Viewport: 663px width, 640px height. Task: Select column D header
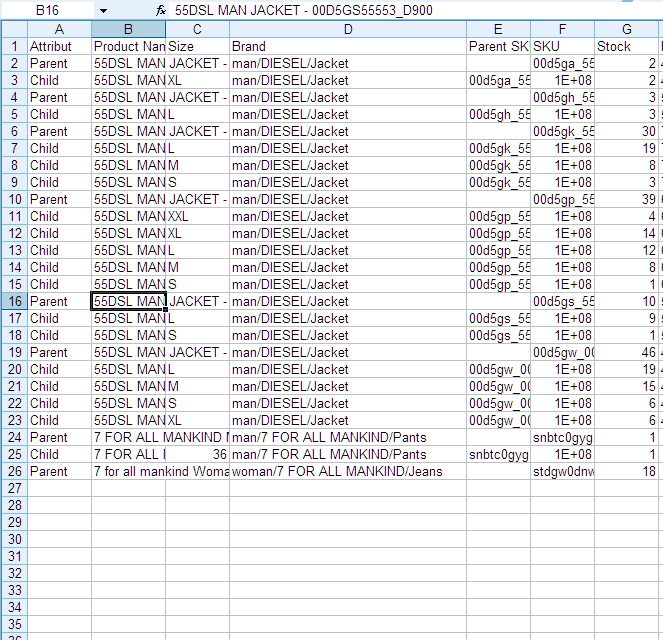pos(348,29)
